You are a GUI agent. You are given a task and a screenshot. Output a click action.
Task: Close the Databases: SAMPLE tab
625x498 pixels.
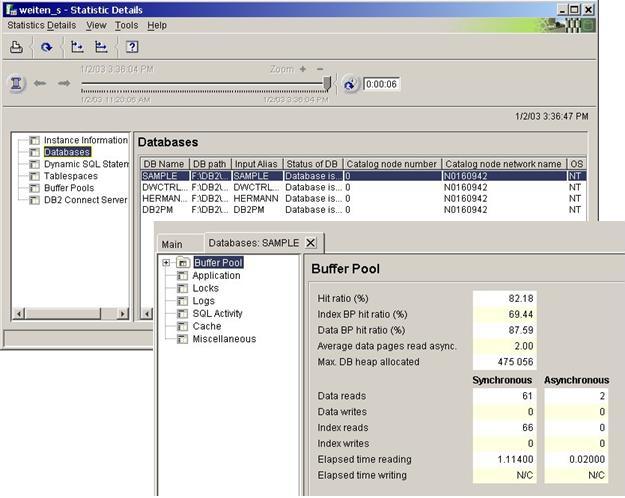coord(311,242)
